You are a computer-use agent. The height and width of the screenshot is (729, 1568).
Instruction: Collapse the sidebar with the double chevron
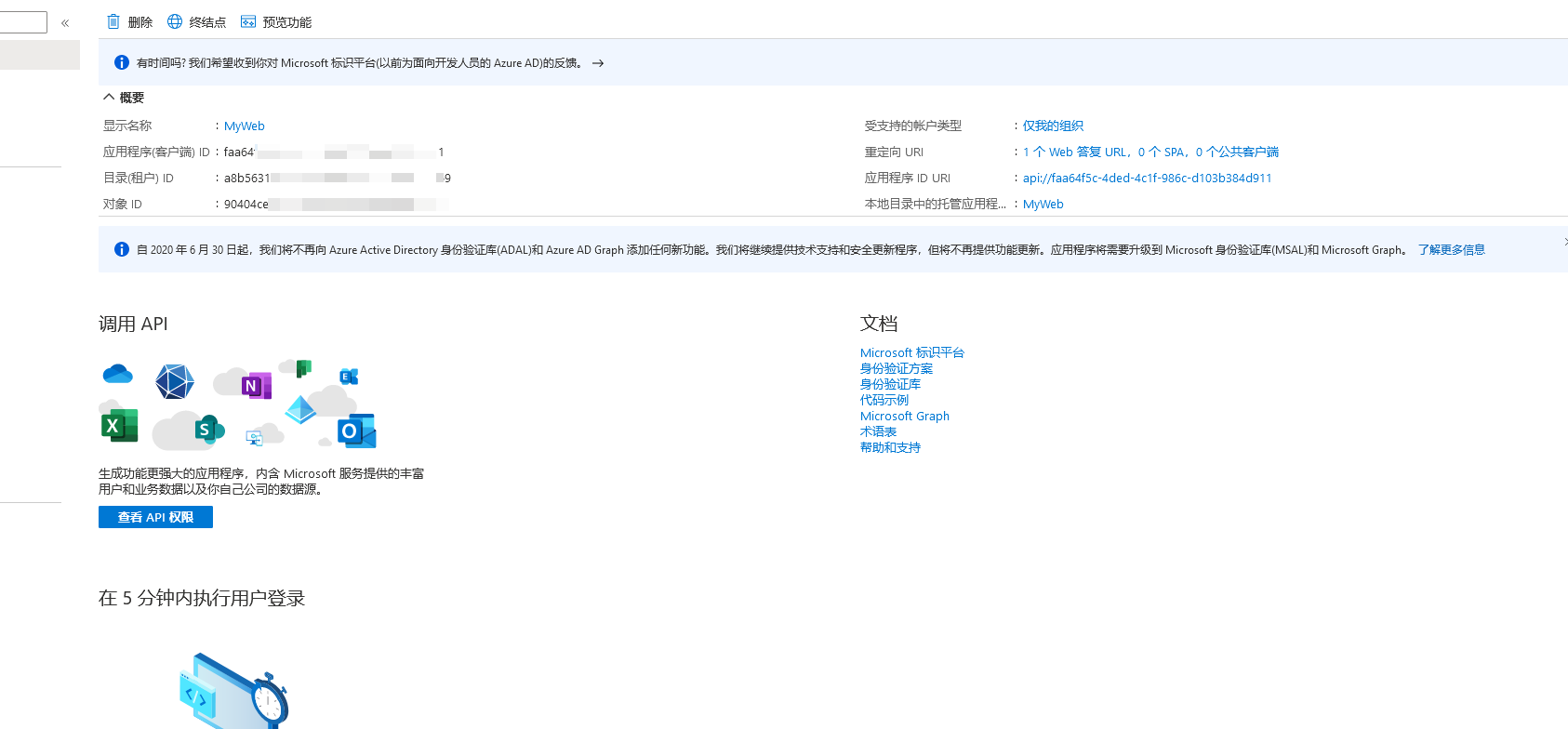[x=65, y=22]
